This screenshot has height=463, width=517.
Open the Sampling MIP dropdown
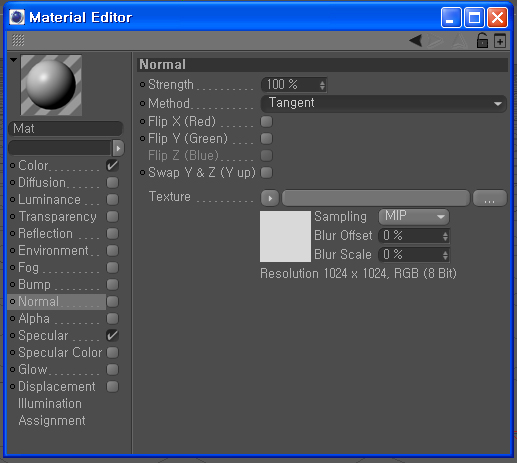click(x=414, y=217)
